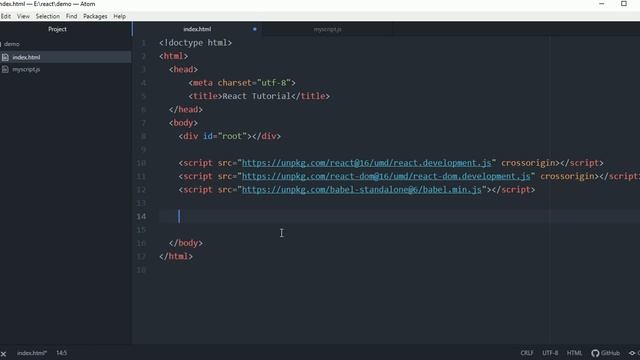Click the modified dot on index.html tab

[254, 29]
